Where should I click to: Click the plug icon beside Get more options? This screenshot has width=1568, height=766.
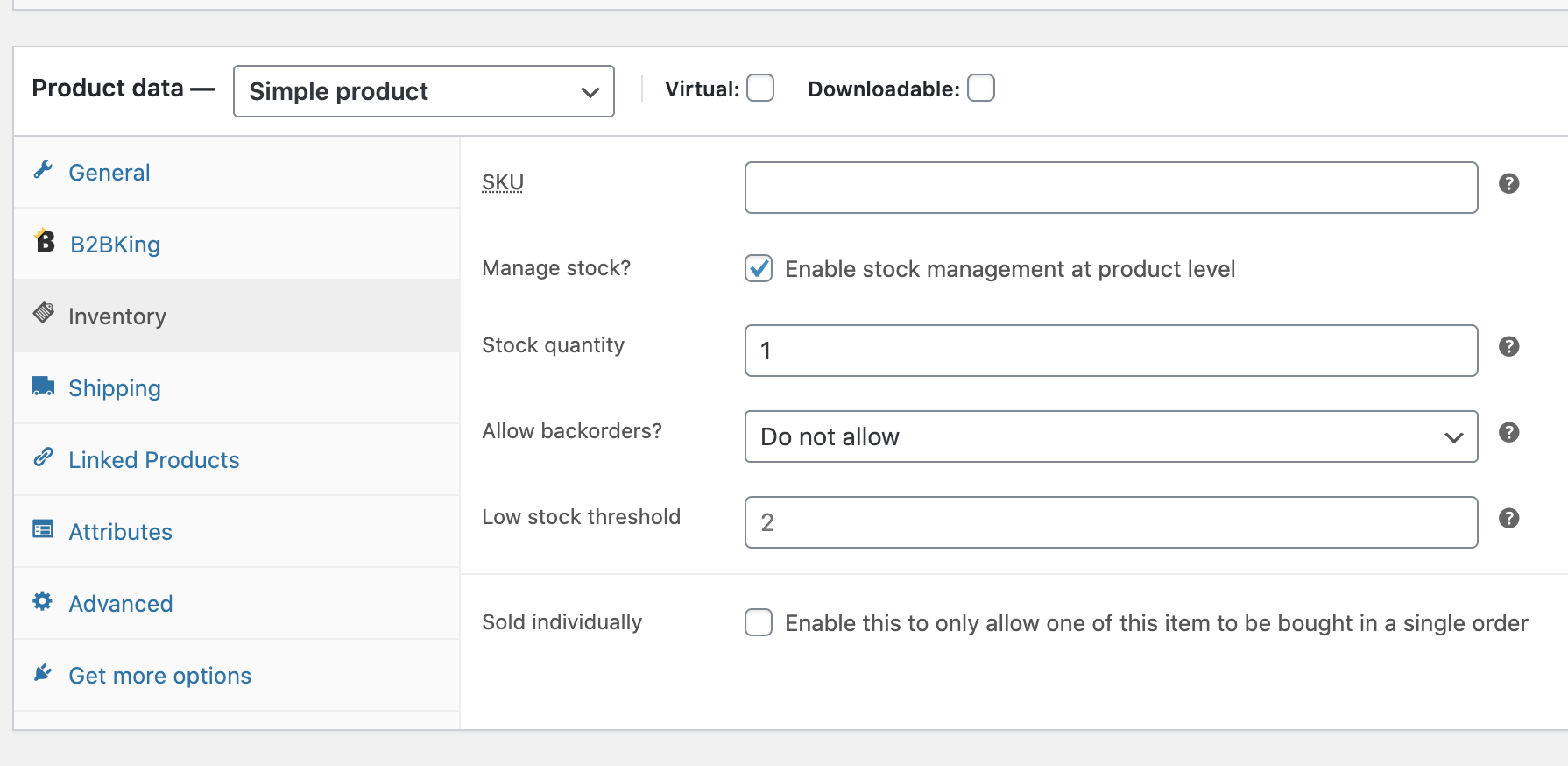tap(42, 672)
